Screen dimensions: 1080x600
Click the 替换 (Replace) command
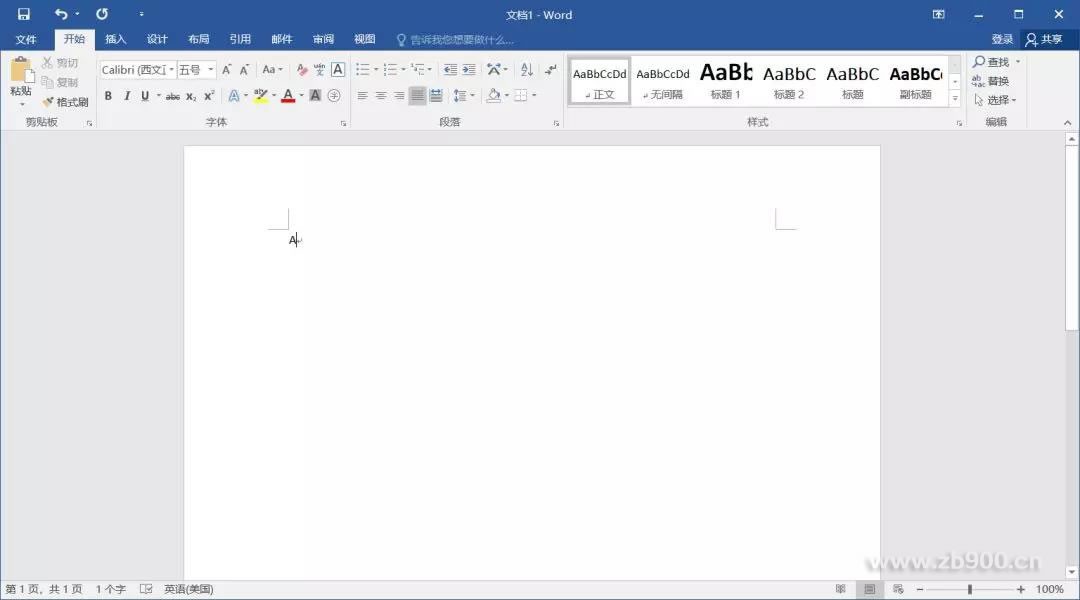[x=996, y=80]
